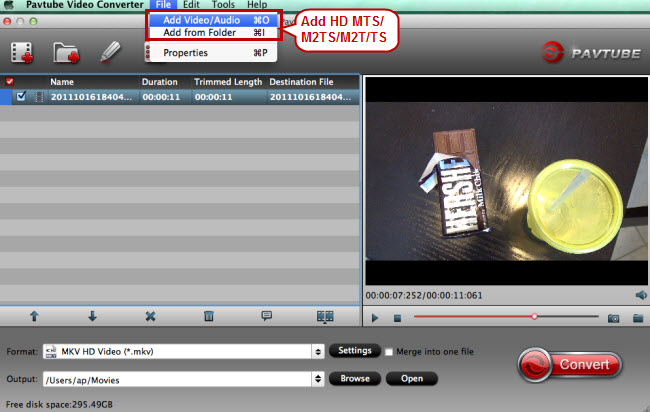Enable Merge into one file
Image resolution: width=650 pixels, height=412 pixels.
pos(388,352)
